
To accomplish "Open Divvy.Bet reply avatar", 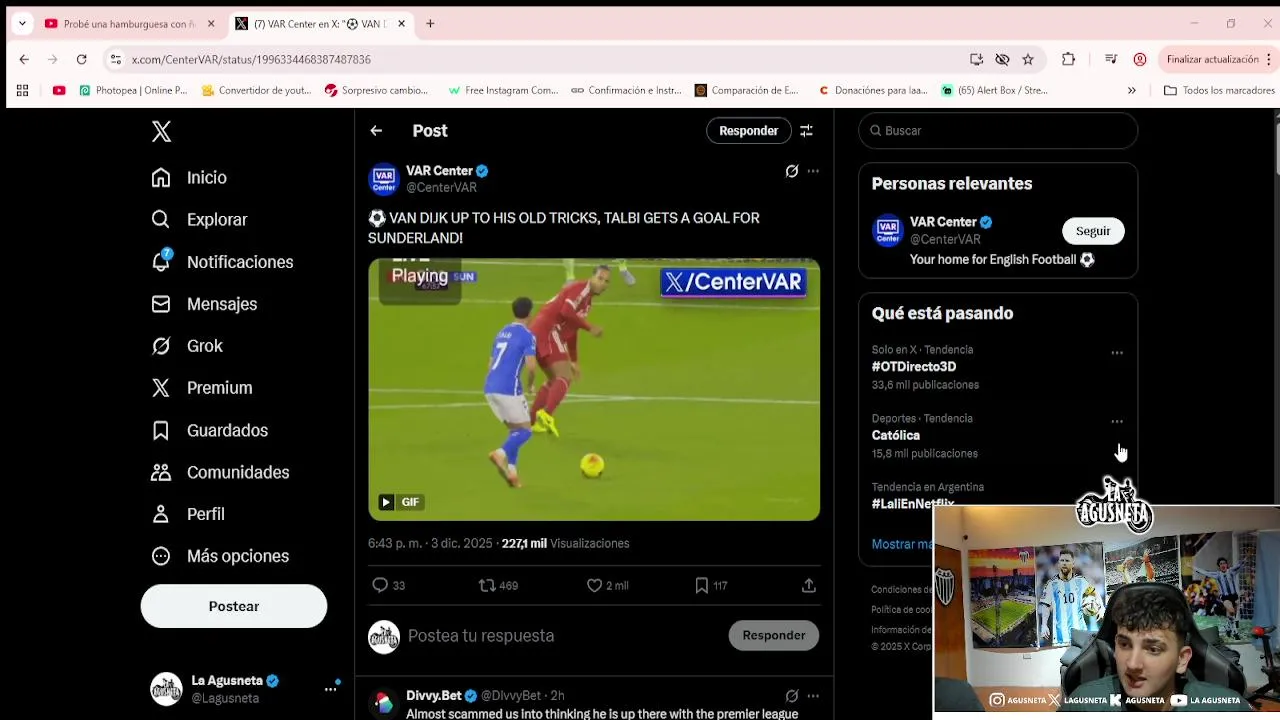I will 384,703.
